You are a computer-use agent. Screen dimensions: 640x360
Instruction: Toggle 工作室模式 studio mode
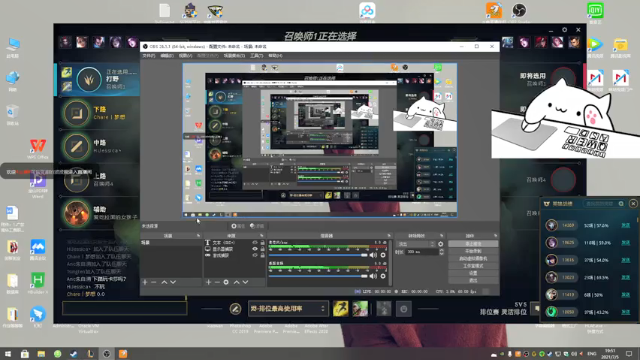(x=473, y=266)
